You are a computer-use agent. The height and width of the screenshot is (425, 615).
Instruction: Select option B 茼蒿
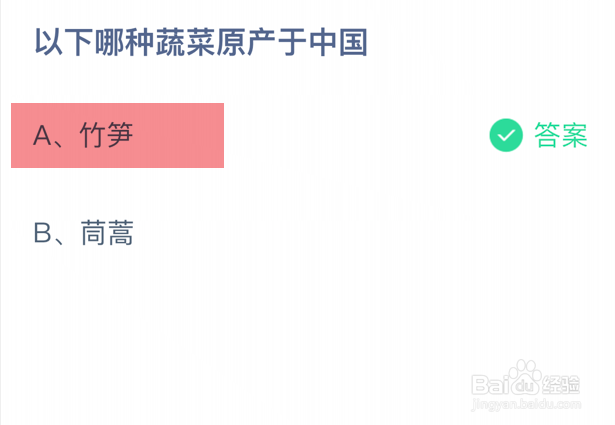pos(83,233)
